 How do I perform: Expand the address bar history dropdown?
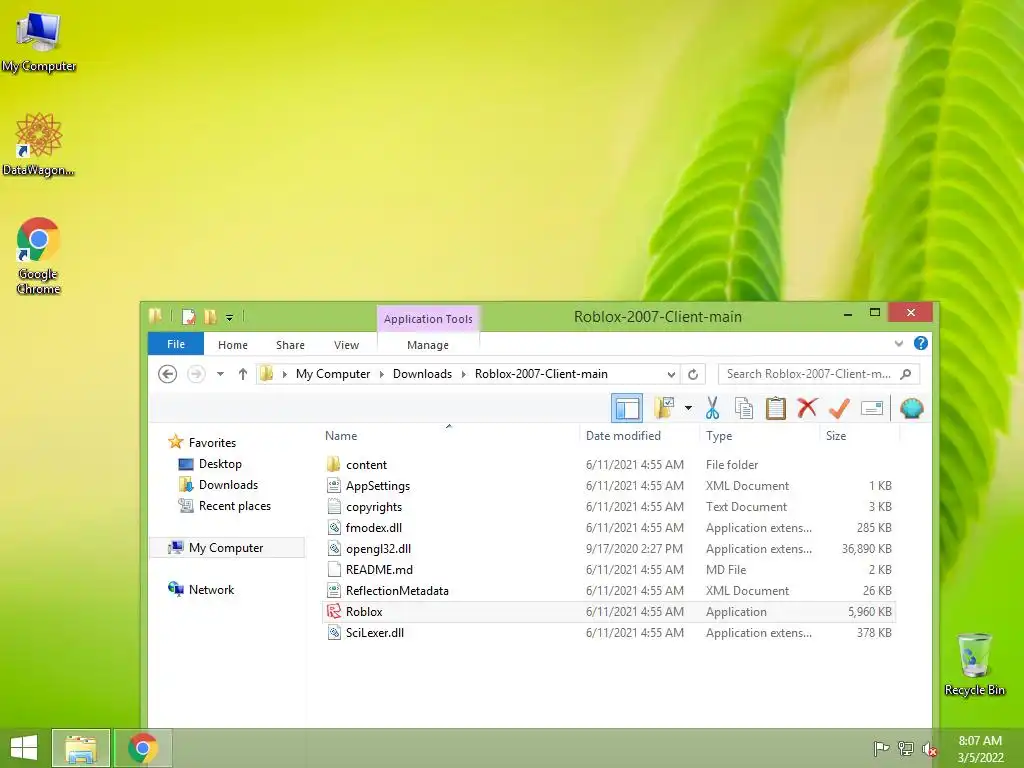click(x=671, y=374)
